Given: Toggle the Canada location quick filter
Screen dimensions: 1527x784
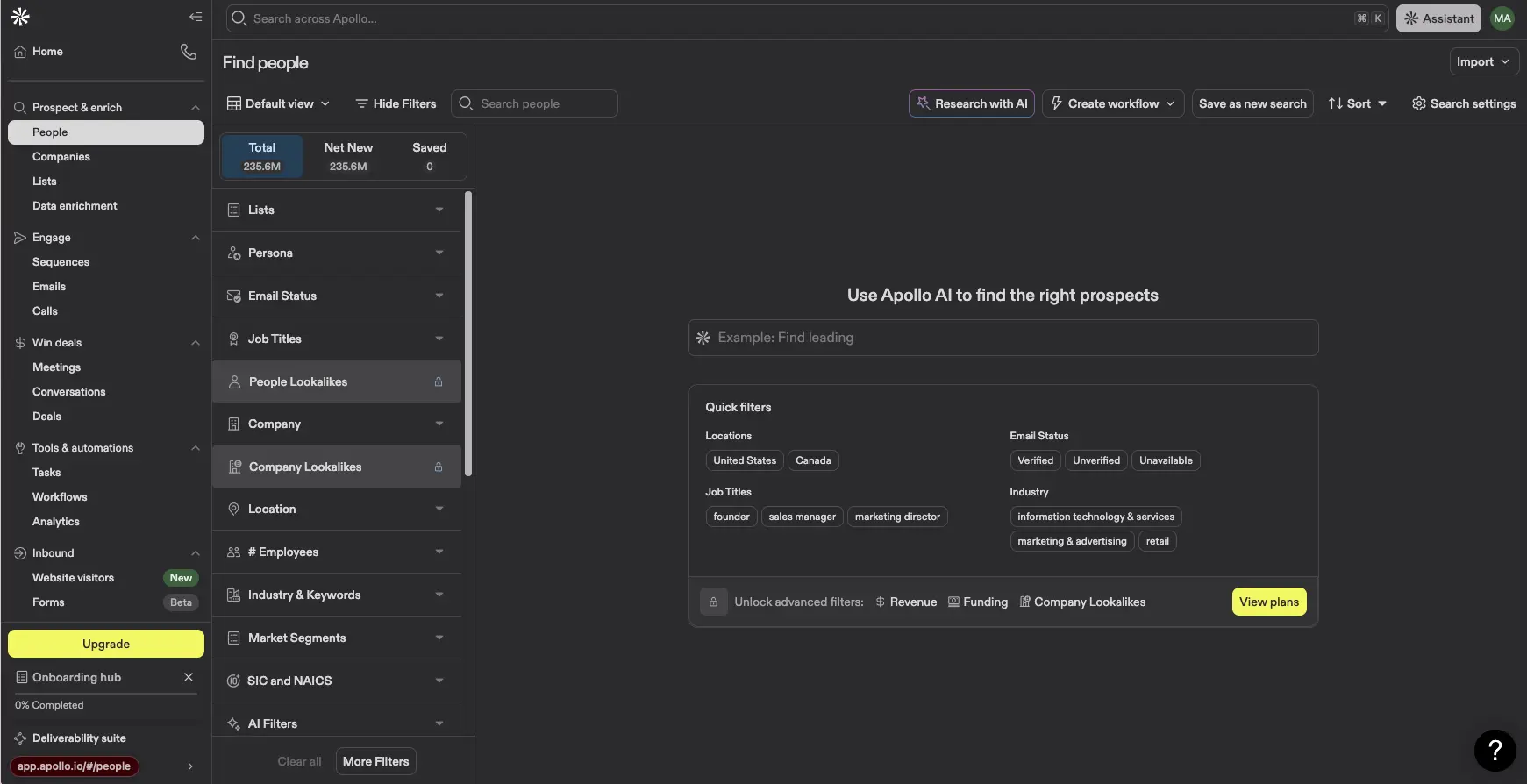Looking at the screenshot, I should click(813, 460).
